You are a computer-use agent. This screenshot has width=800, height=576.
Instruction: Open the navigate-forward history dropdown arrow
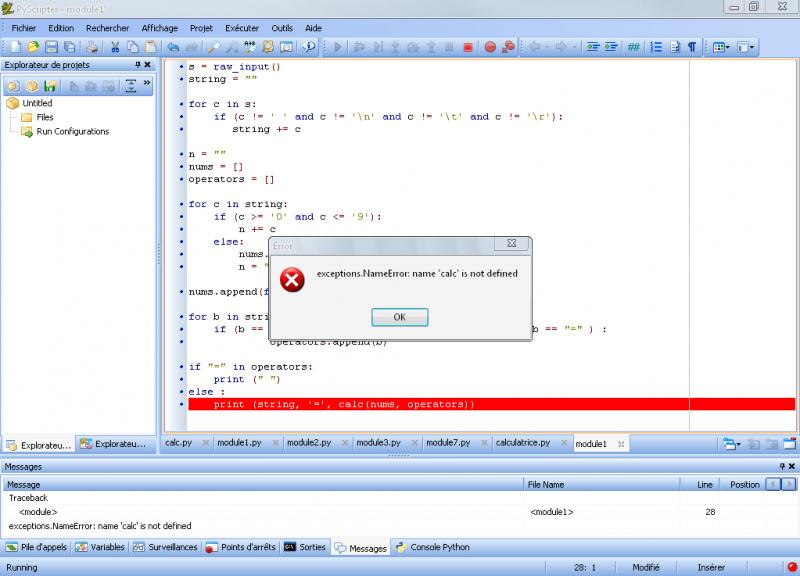(x=574, y=47)
